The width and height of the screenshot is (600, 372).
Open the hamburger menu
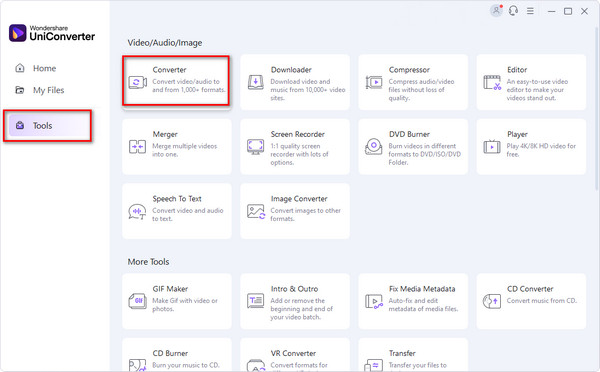(530, 11)
